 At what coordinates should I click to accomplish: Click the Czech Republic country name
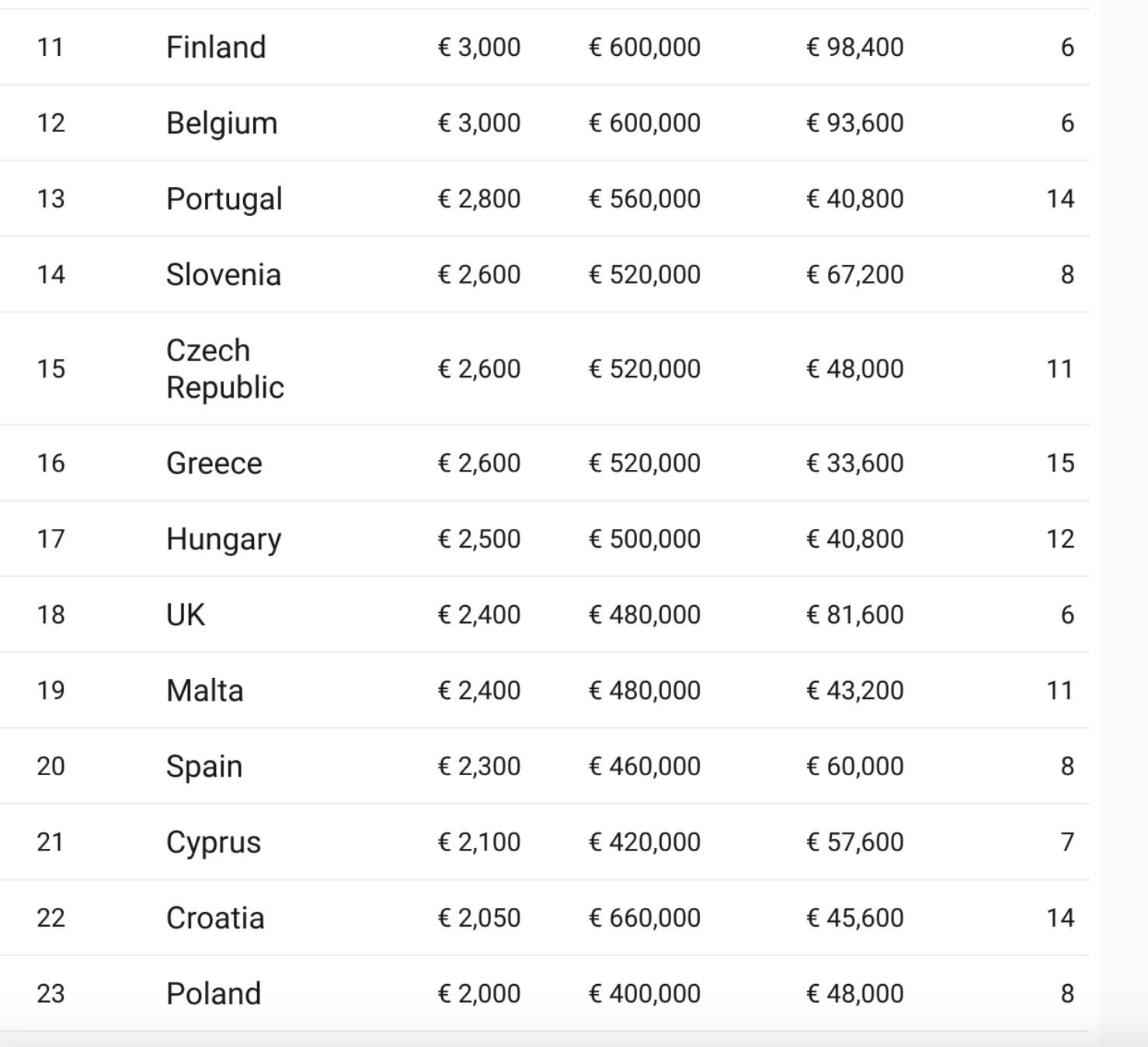(224, 369)
